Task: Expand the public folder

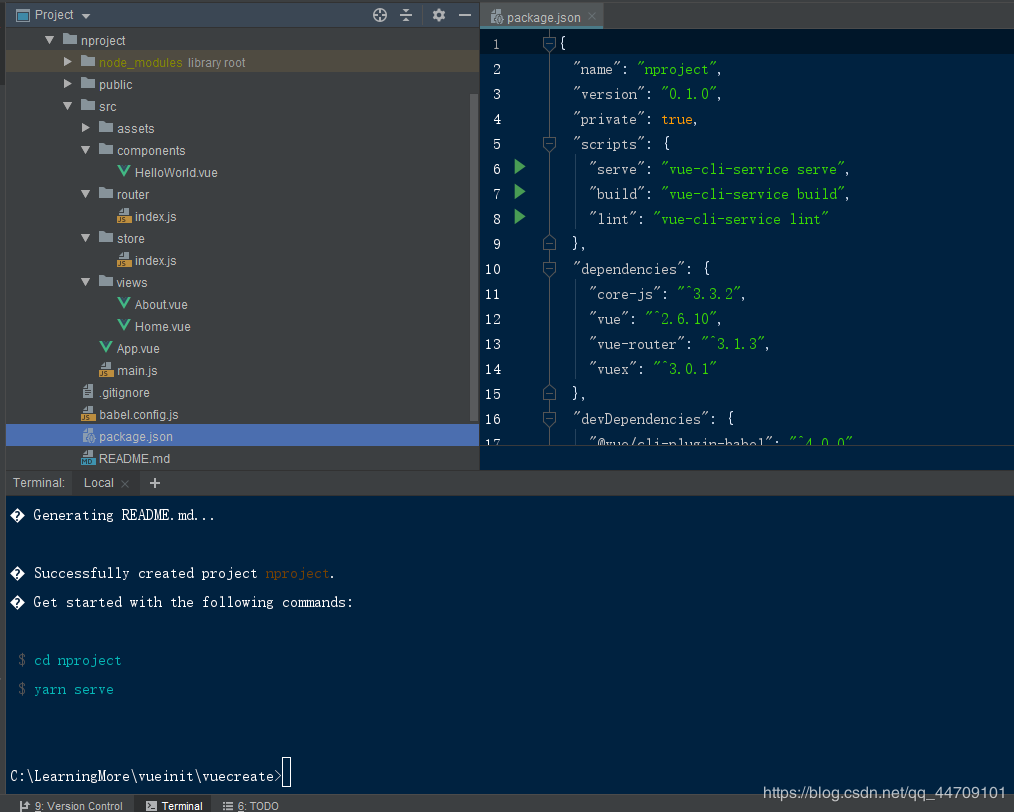Action: (67, 84)
